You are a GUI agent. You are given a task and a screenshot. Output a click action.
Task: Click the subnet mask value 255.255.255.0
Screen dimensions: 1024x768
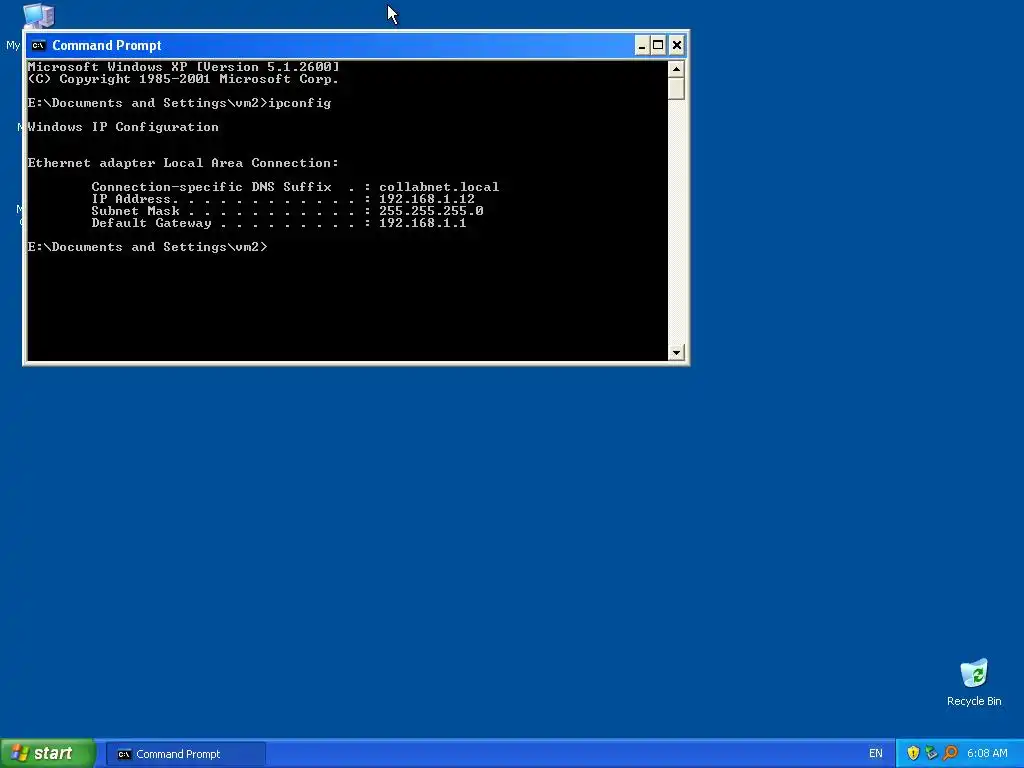point(431,211)
